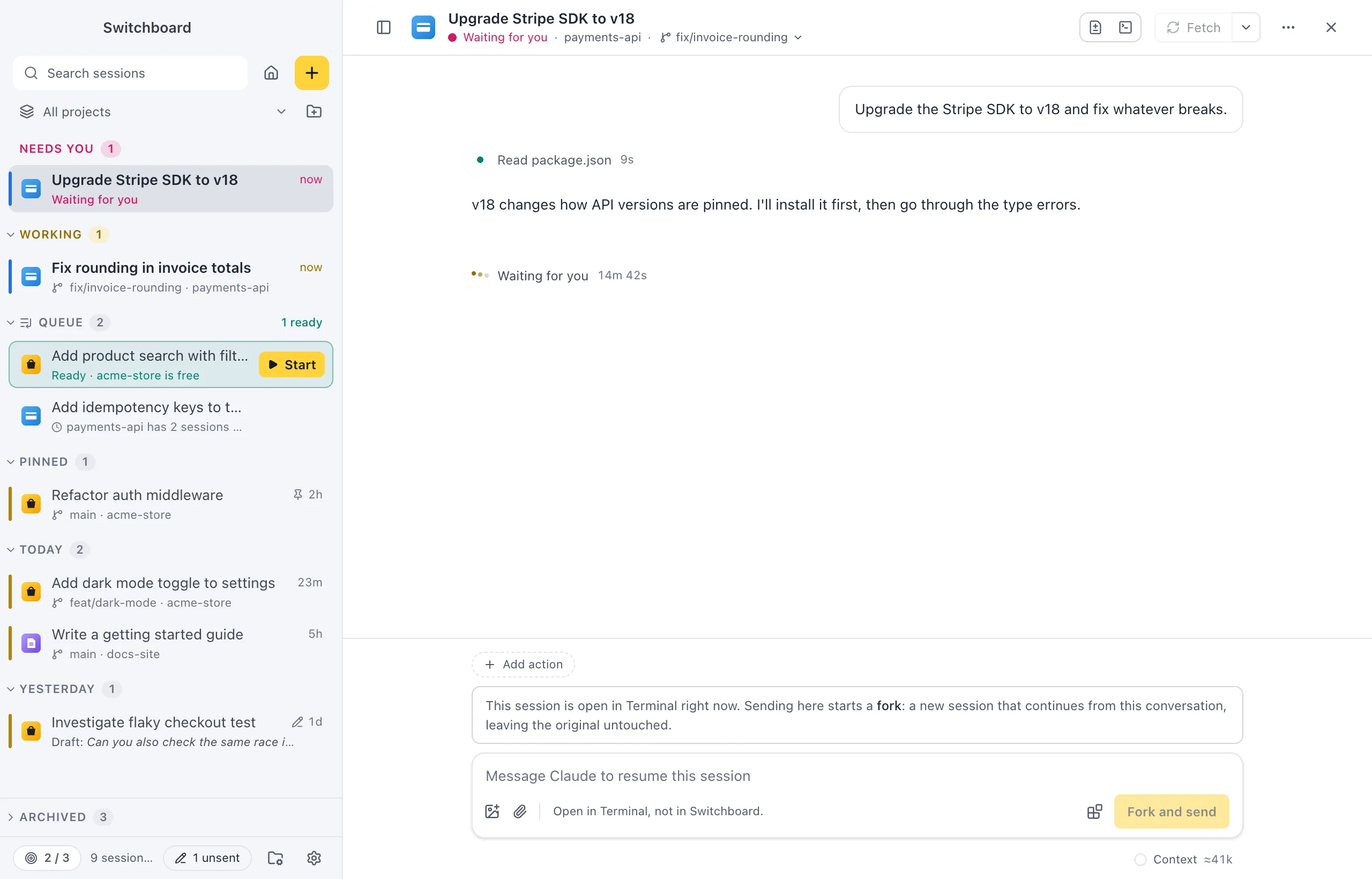This screenshot has height=879, width=1372.
Task: Focus the Search sessions field
Action: [x=130, y=73]
